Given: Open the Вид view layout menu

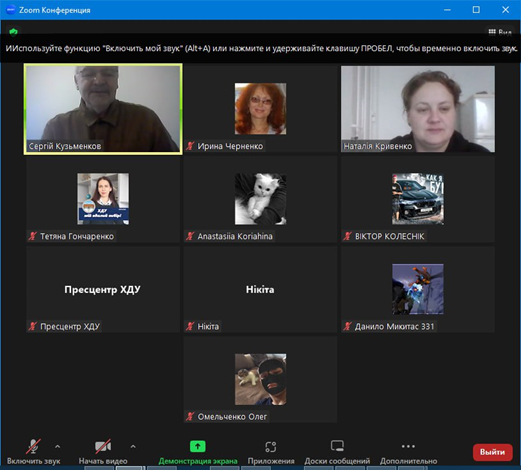Looking at the screenshot, I should [x=500, y=32].
